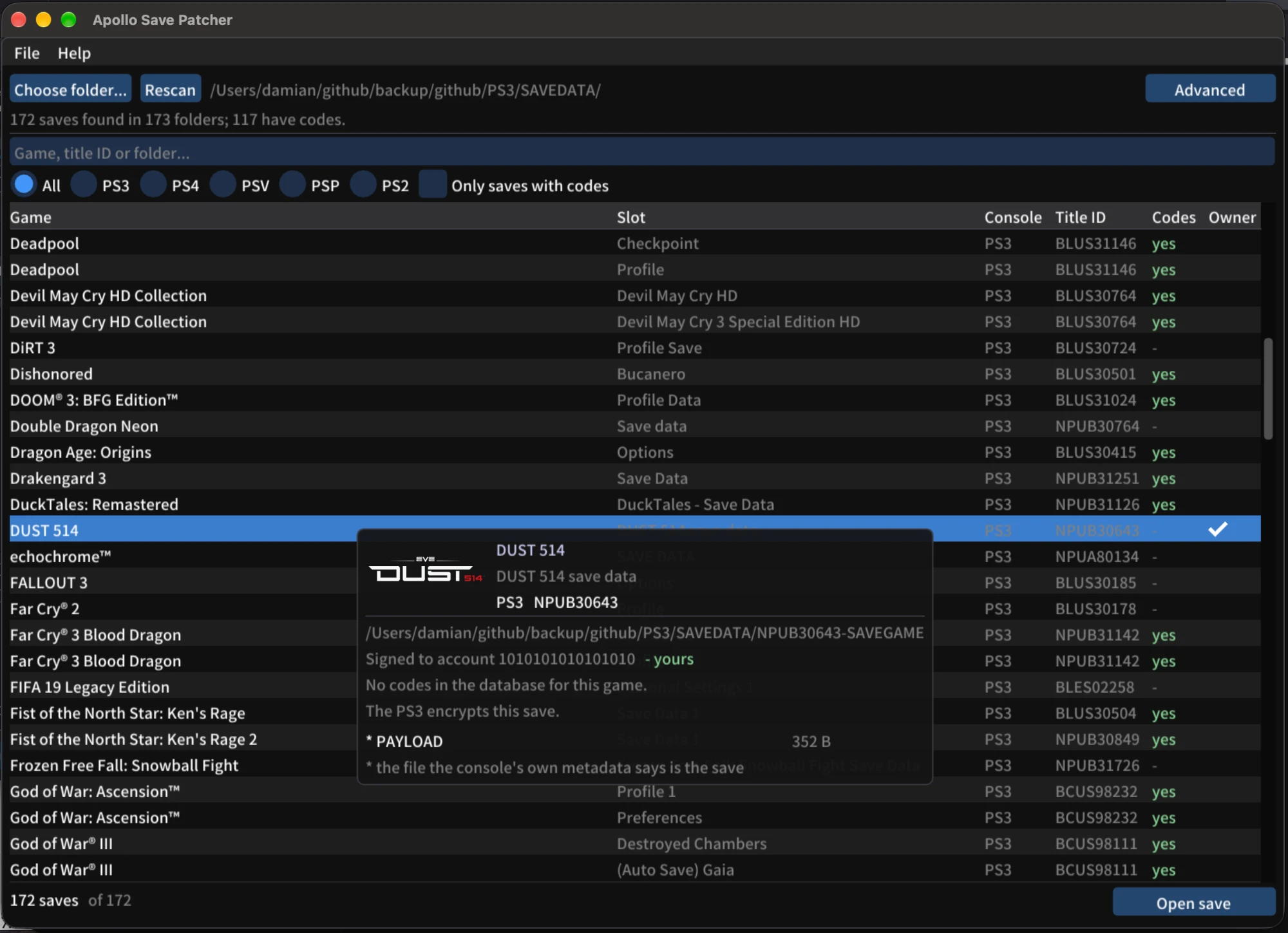Screen dimensions: 1288x933
Task: Click title ID BLES02258 cell
Action: [1094, 687]
